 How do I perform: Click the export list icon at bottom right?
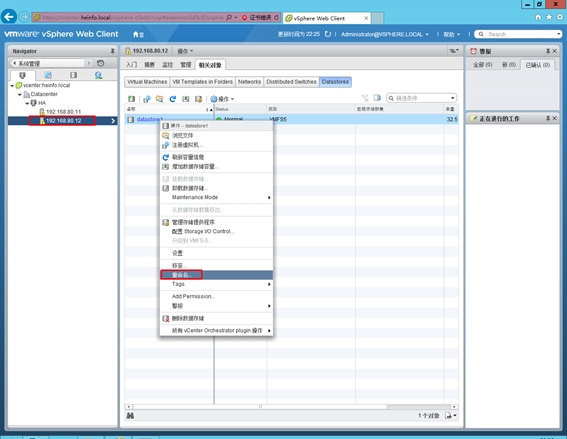click(451, 415)
